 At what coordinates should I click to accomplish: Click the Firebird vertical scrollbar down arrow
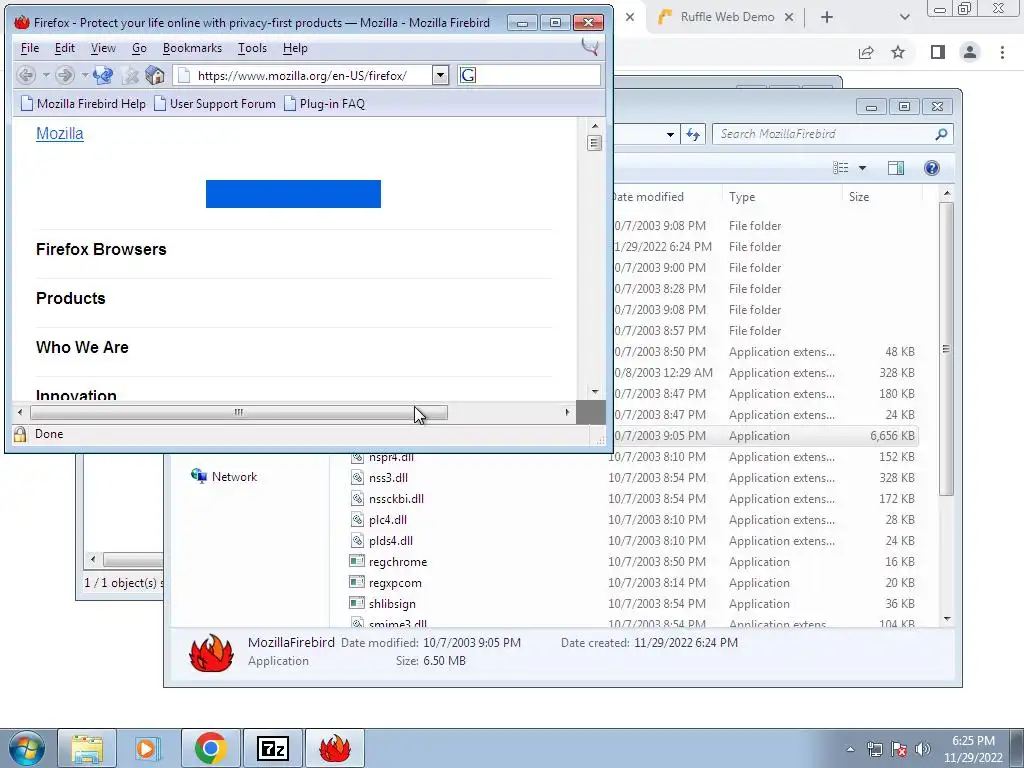(x=594, y=392)
